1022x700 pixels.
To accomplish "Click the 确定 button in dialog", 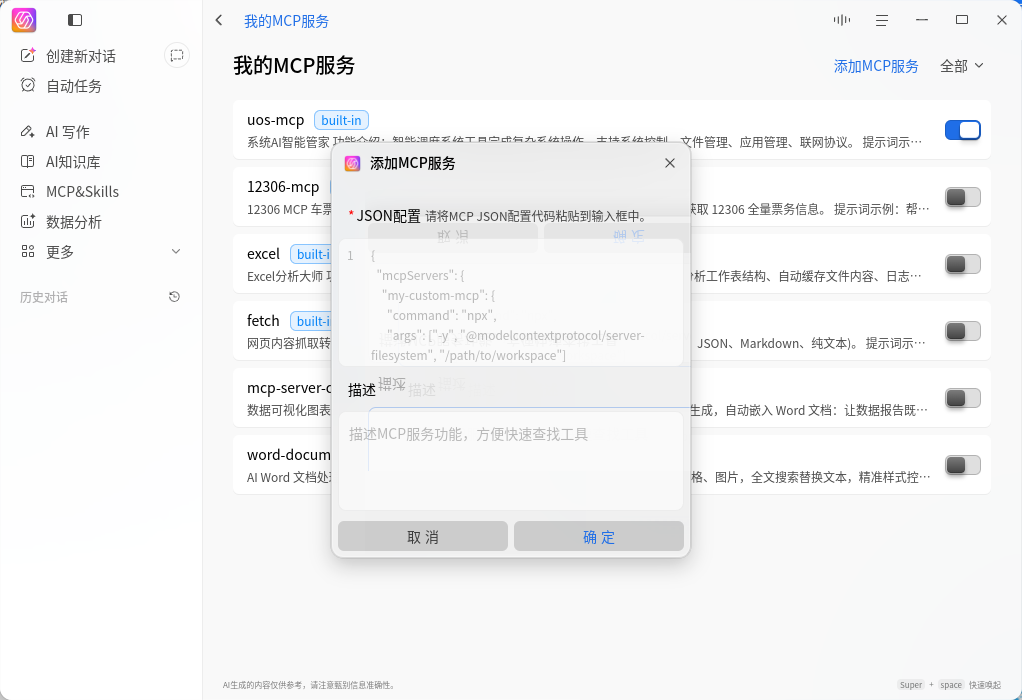I will (599, 536).
